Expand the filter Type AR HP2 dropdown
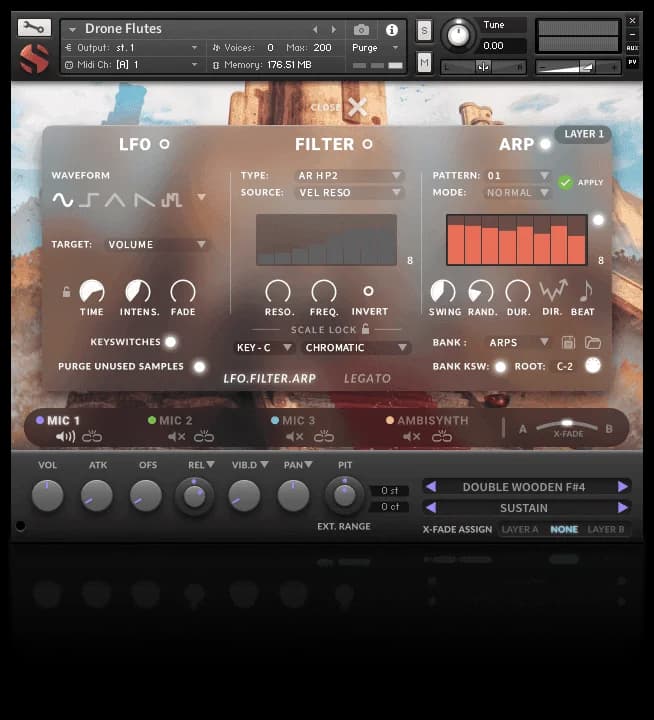 coord(349,176)
